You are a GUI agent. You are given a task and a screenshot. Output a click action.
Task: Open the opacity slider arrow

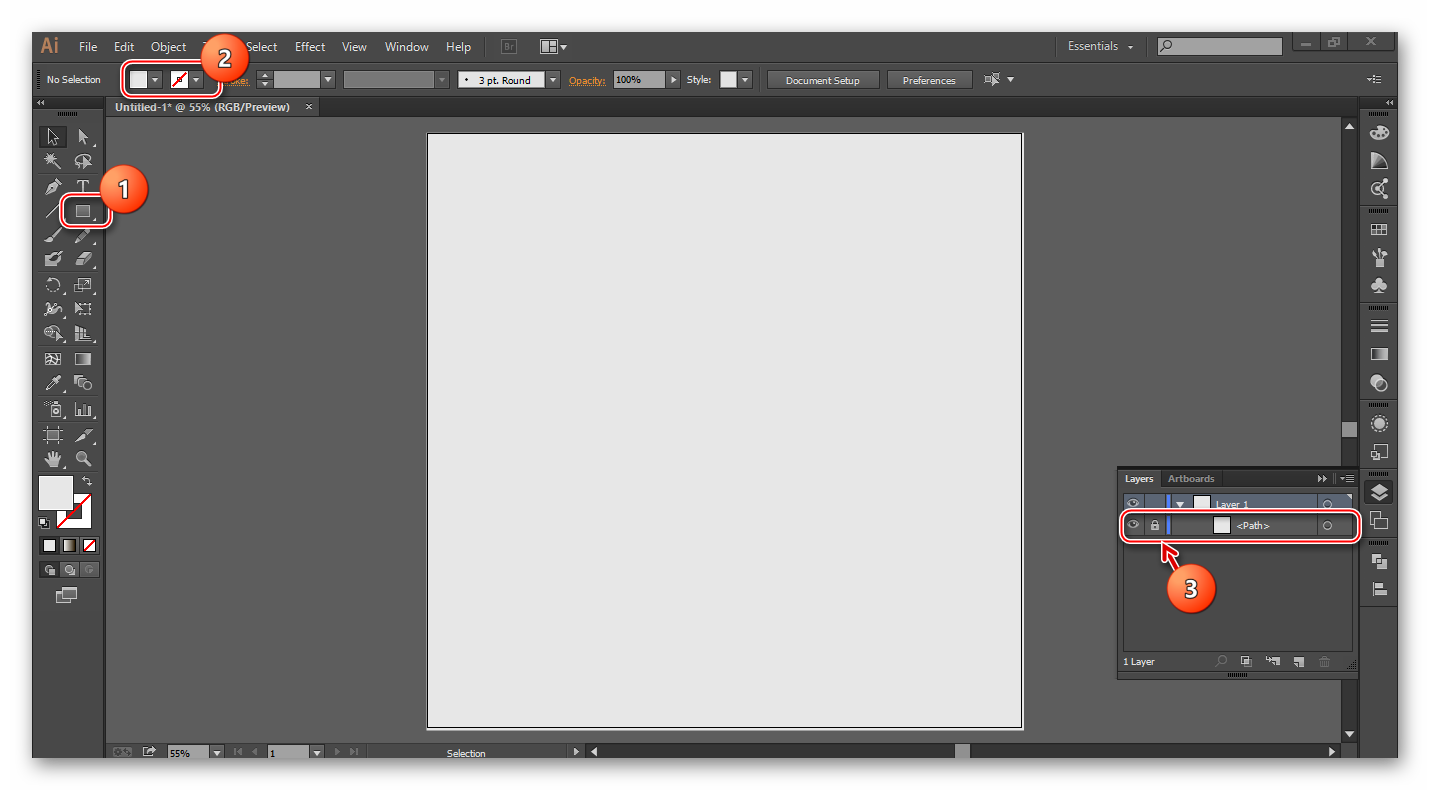(x=673, y=80)
